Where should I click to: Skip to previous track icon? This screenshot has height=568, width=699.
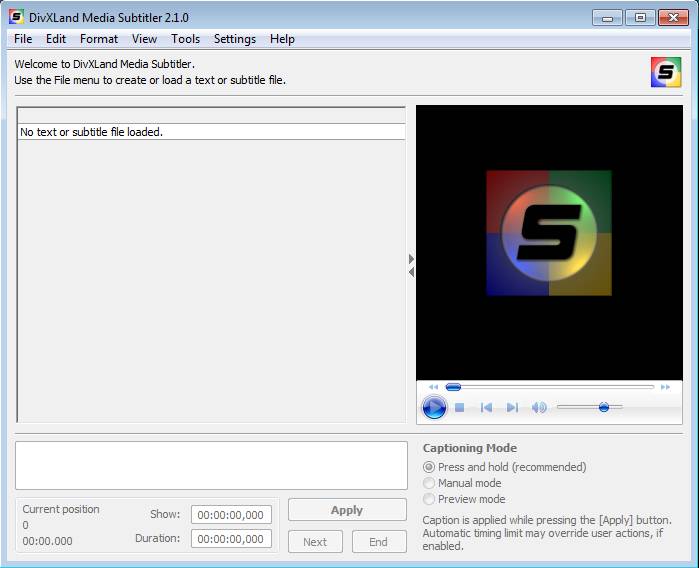(486, 407)
